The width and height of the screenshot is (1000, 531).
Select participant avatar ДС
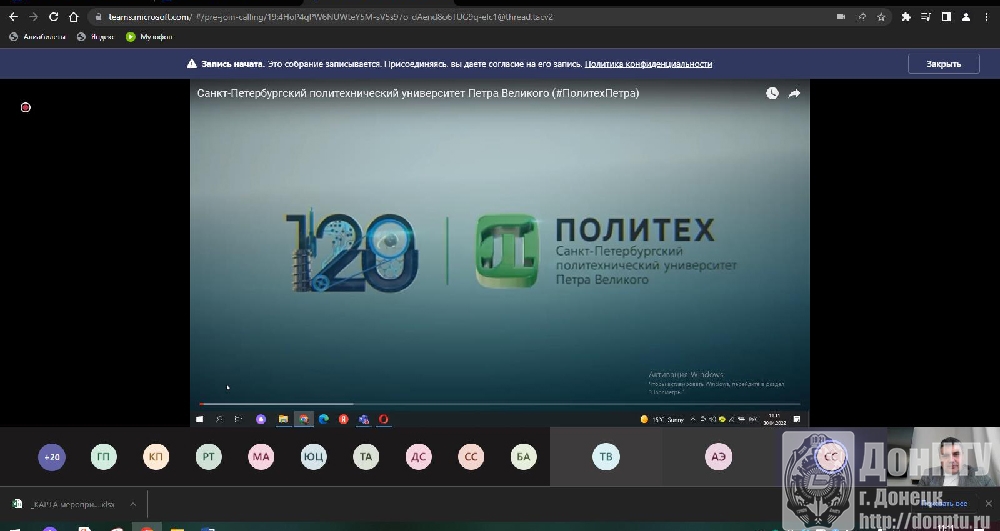(x=418, y=456)
